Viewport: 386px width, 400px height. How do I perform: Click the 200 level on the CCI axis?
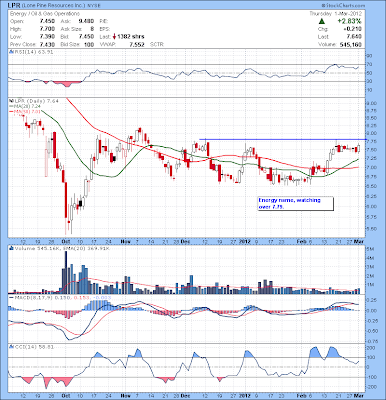pos(371,348)
